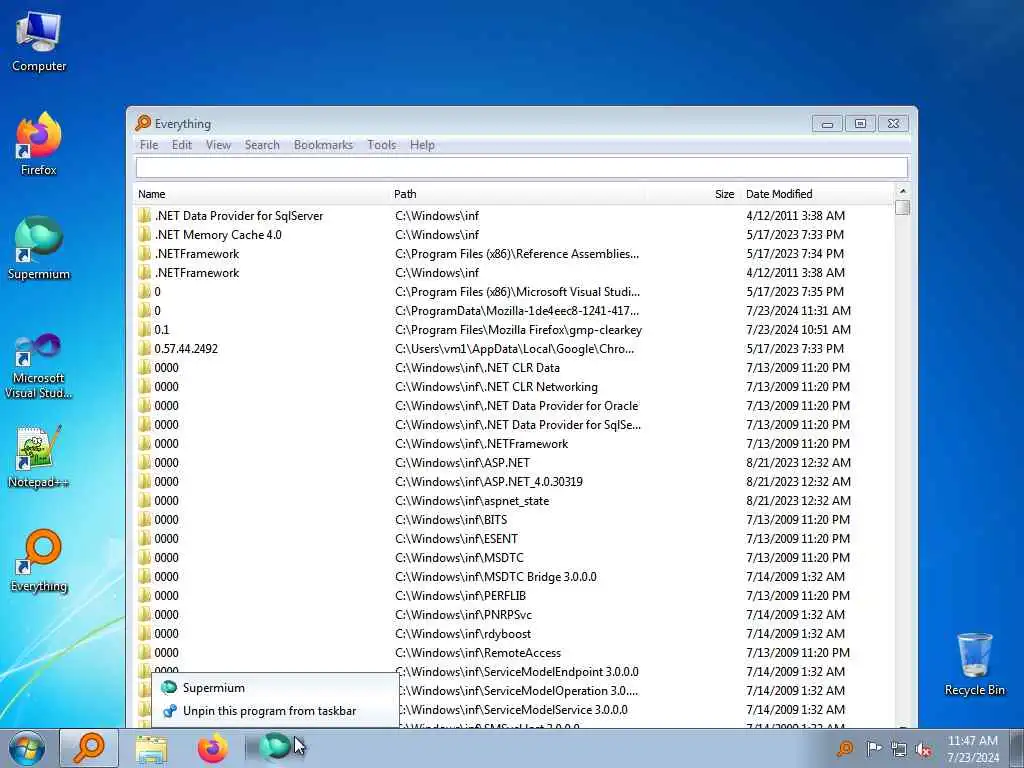
Task: Open the network tray icon
Action: tap(899, 749)
